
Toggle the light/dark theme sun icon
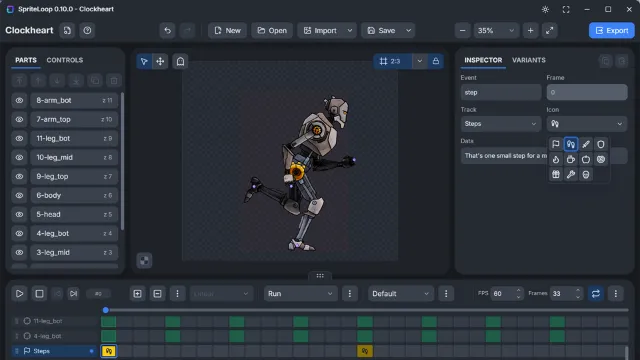click(545, 9)
